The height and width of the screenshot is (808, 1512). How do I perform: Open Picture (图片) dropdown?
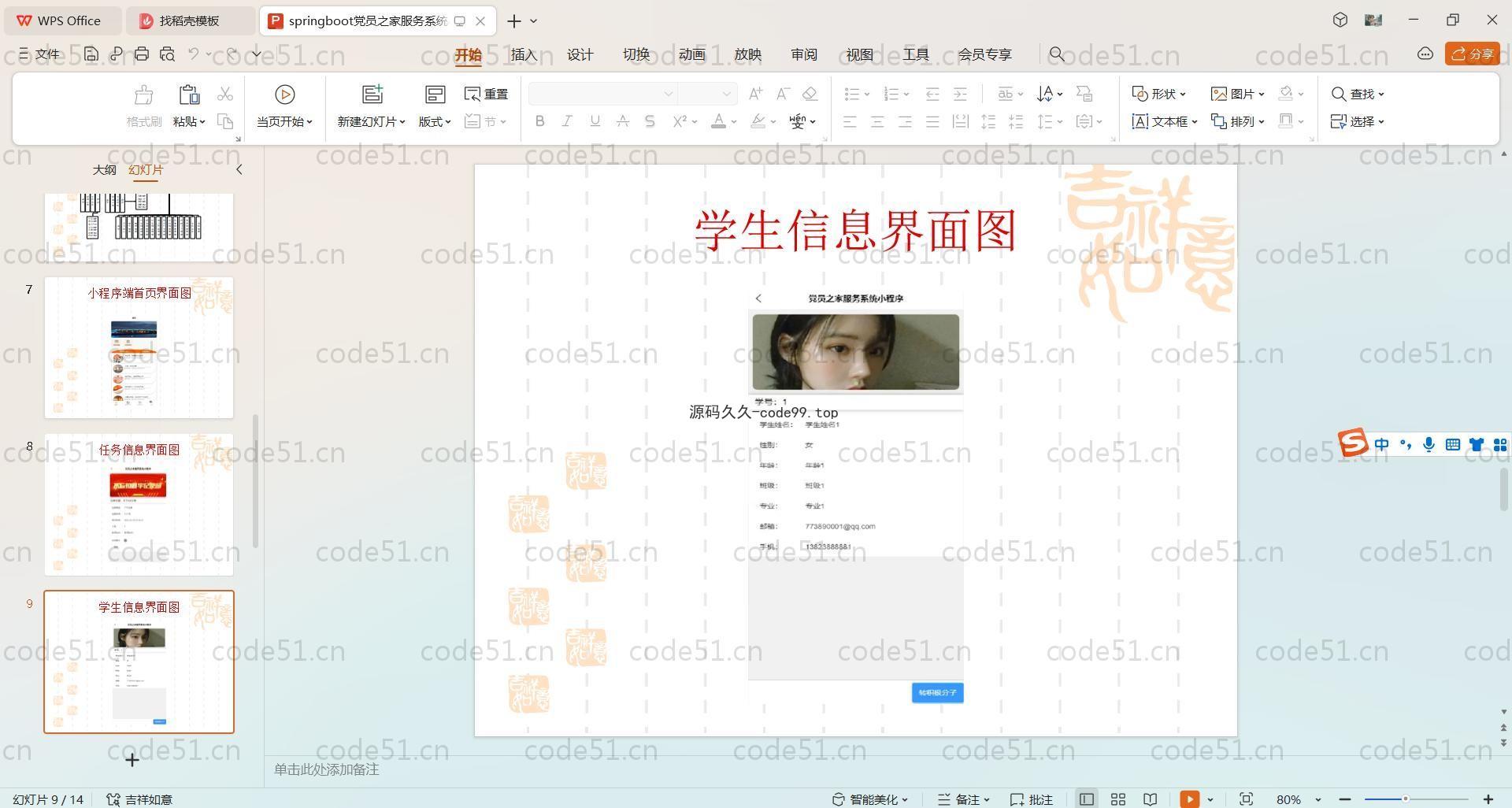1237,94
